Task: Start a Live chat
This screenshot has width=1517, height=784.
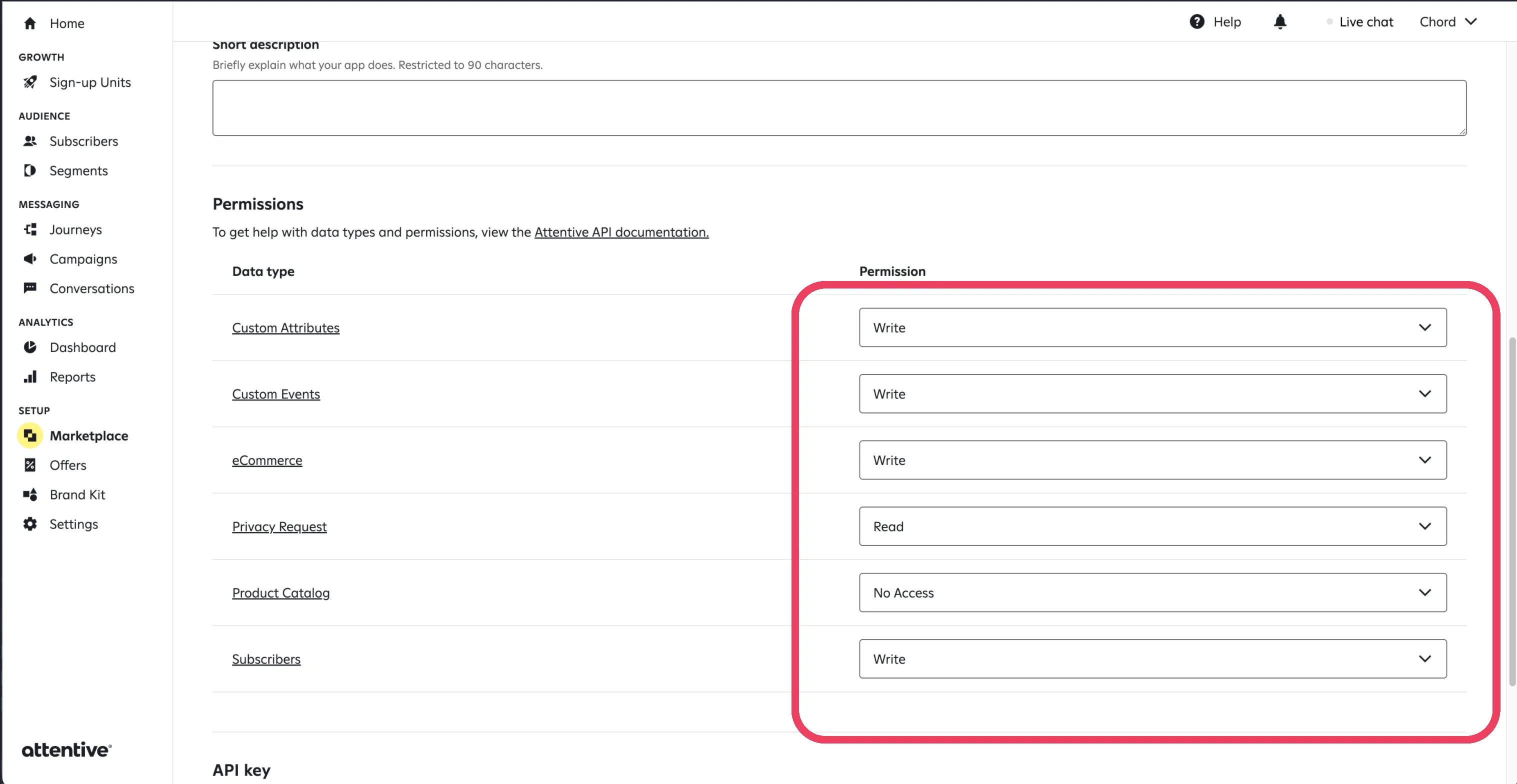Action: click(1360, 22)
